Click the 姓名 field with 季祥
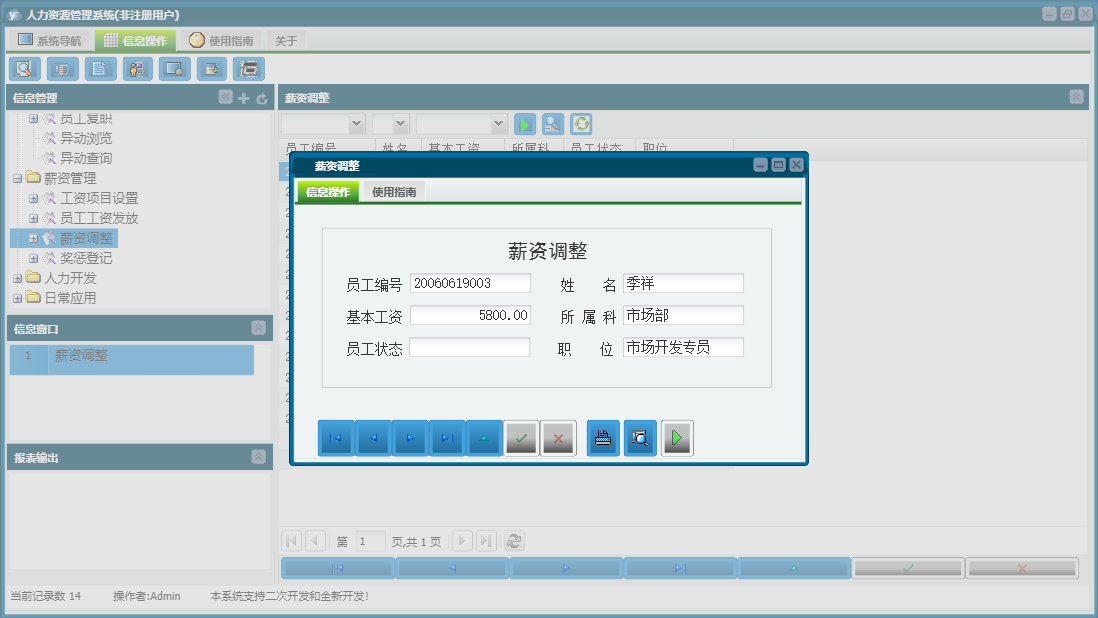The height and width of the screenshot is (618, 1098). pos(683,283)
